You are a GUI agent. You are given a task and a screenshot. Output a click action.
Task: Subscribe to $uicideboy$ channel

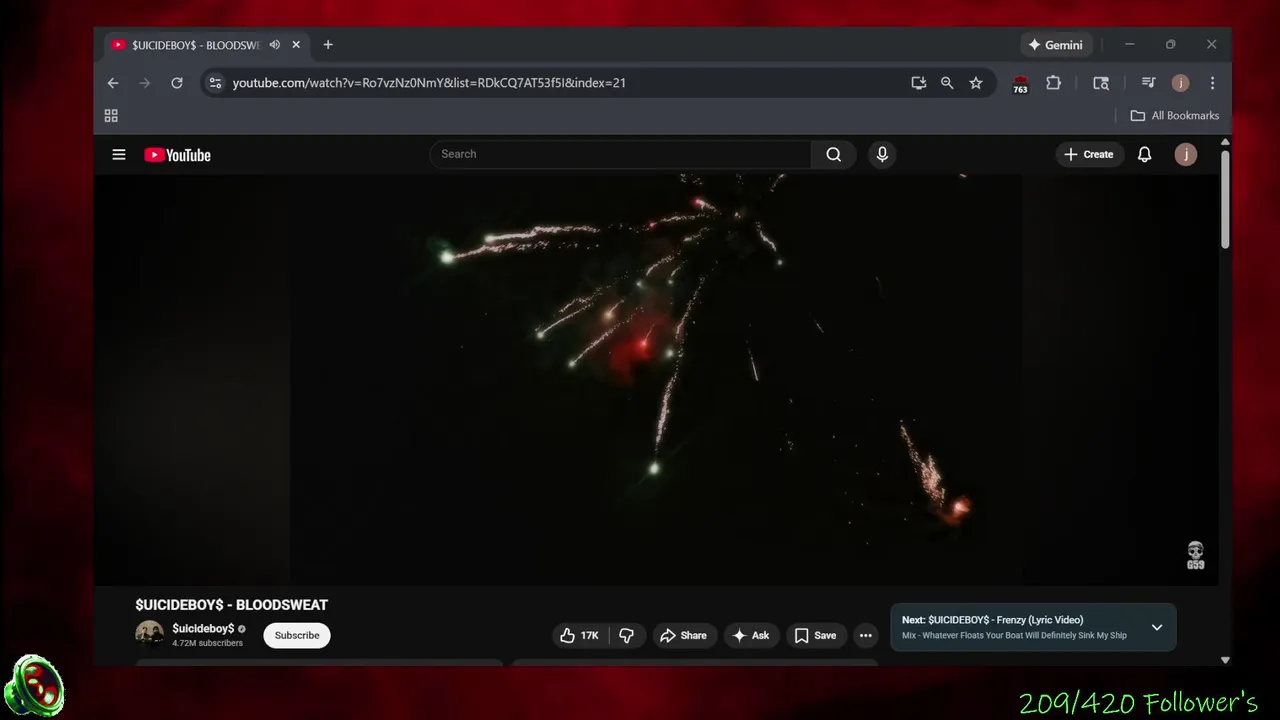pyautogui.click(x=297, y=635)
